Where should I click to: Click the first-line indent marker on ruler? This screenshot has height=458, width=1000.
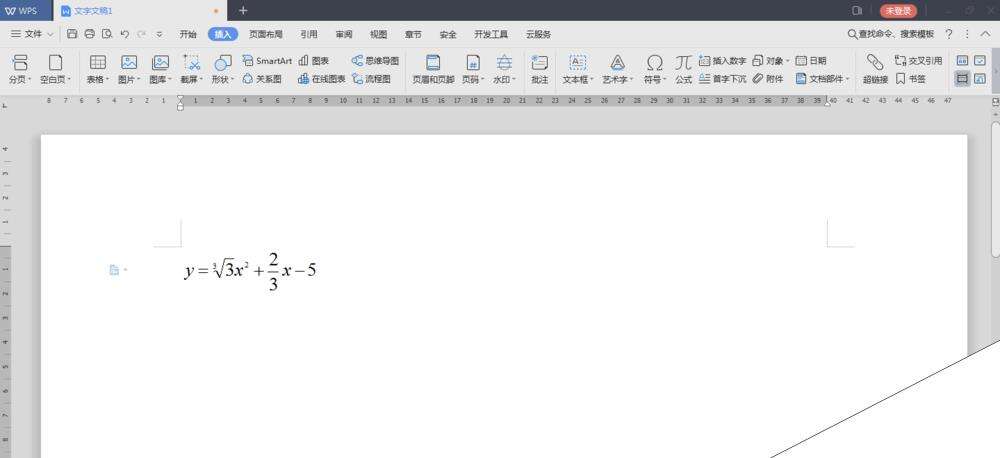180,98
